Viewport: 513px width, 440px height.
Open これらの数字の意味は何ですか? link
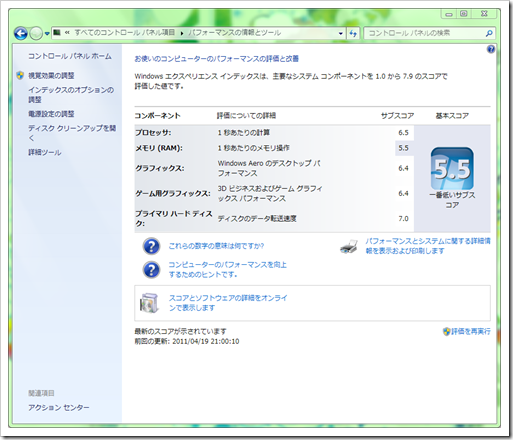click(x=216, y=246)
